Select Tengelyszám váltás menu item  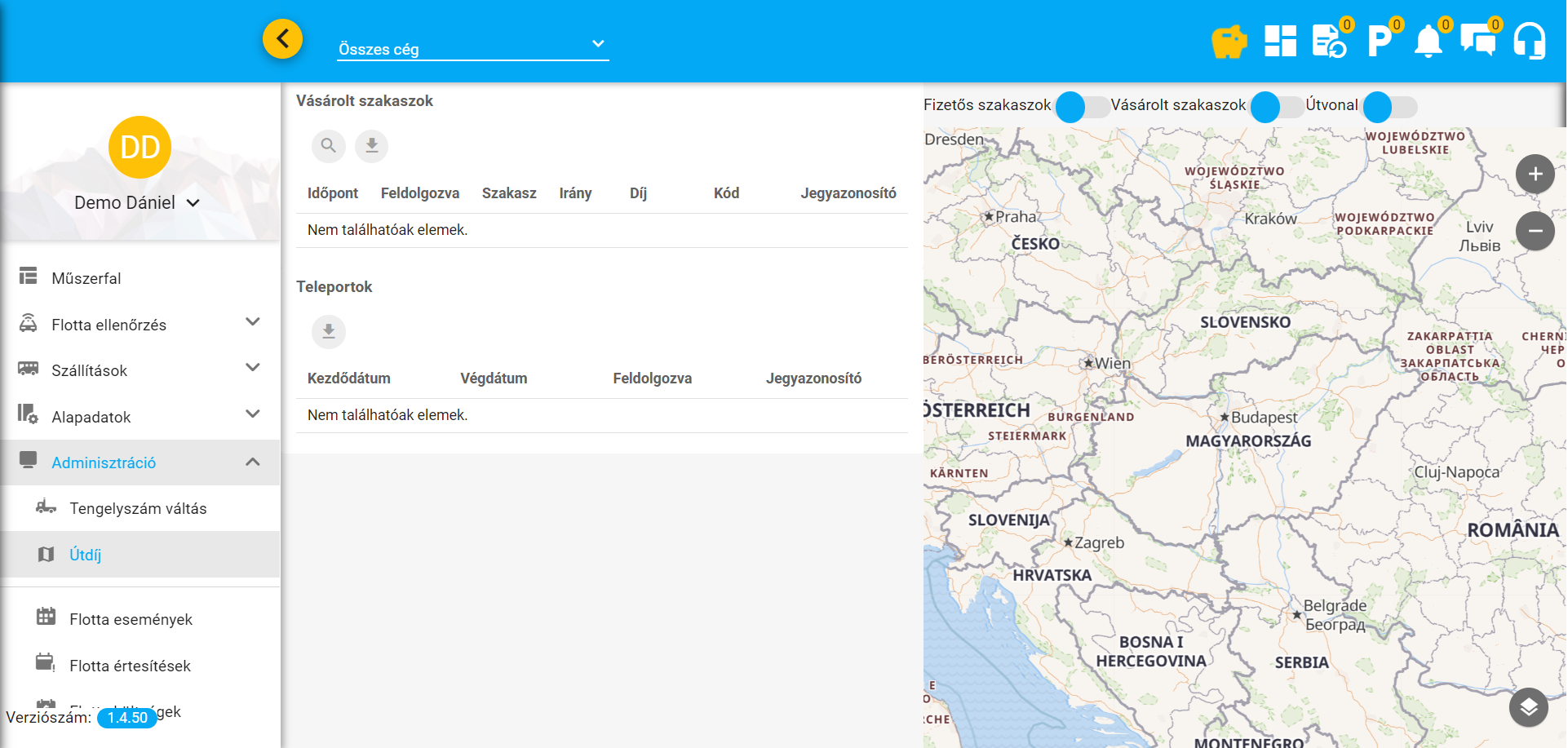tap(138, 508)
